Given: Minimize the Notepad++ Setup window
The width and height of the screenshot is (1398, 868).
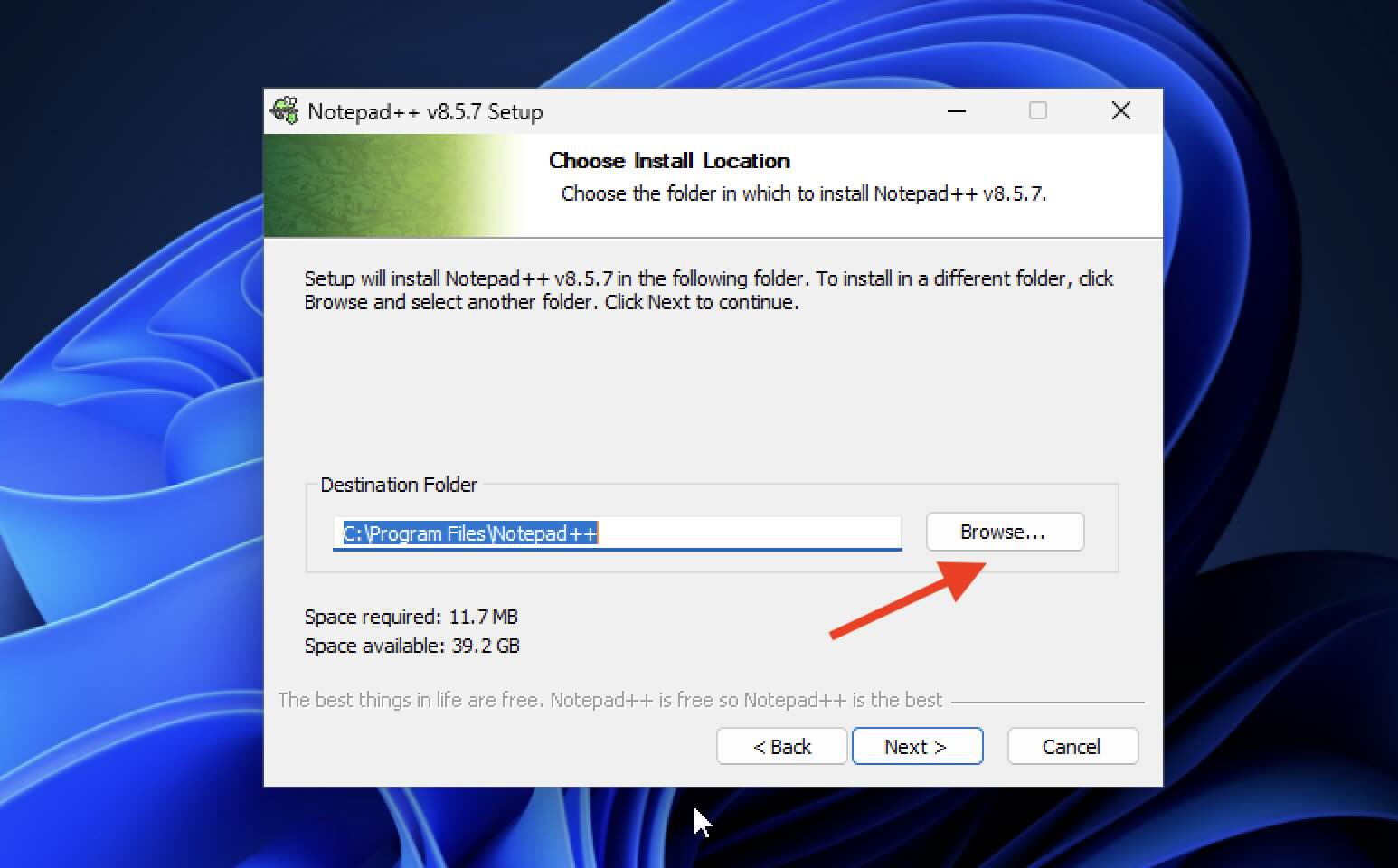Looking at the screenshot, I should (x=956, y=110).
